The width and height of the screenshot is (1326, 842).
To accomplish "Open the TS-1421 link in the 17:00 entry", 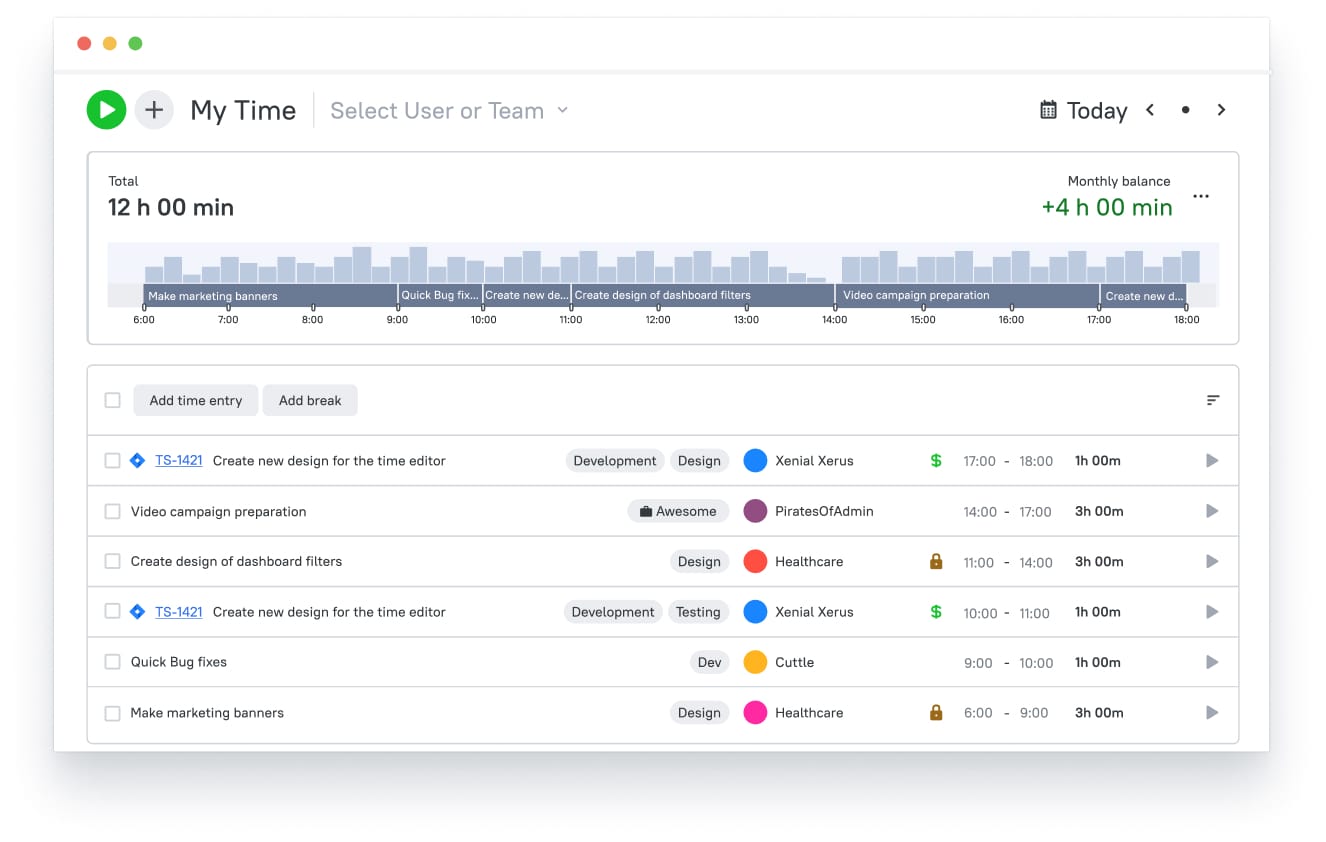I will coord(179,461).
